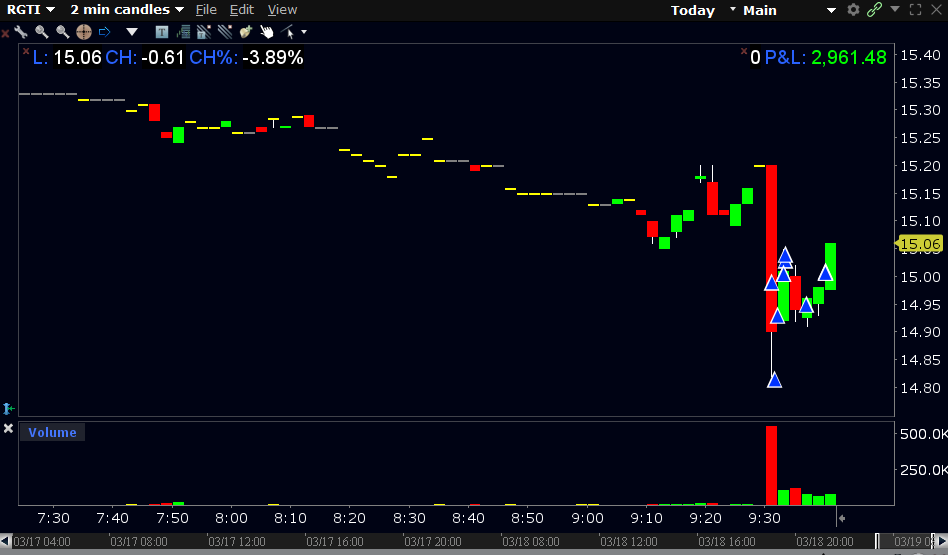Select the arrow pointer line tool
The width and height of the screenshot is (948, 555).
coord(288,32)
